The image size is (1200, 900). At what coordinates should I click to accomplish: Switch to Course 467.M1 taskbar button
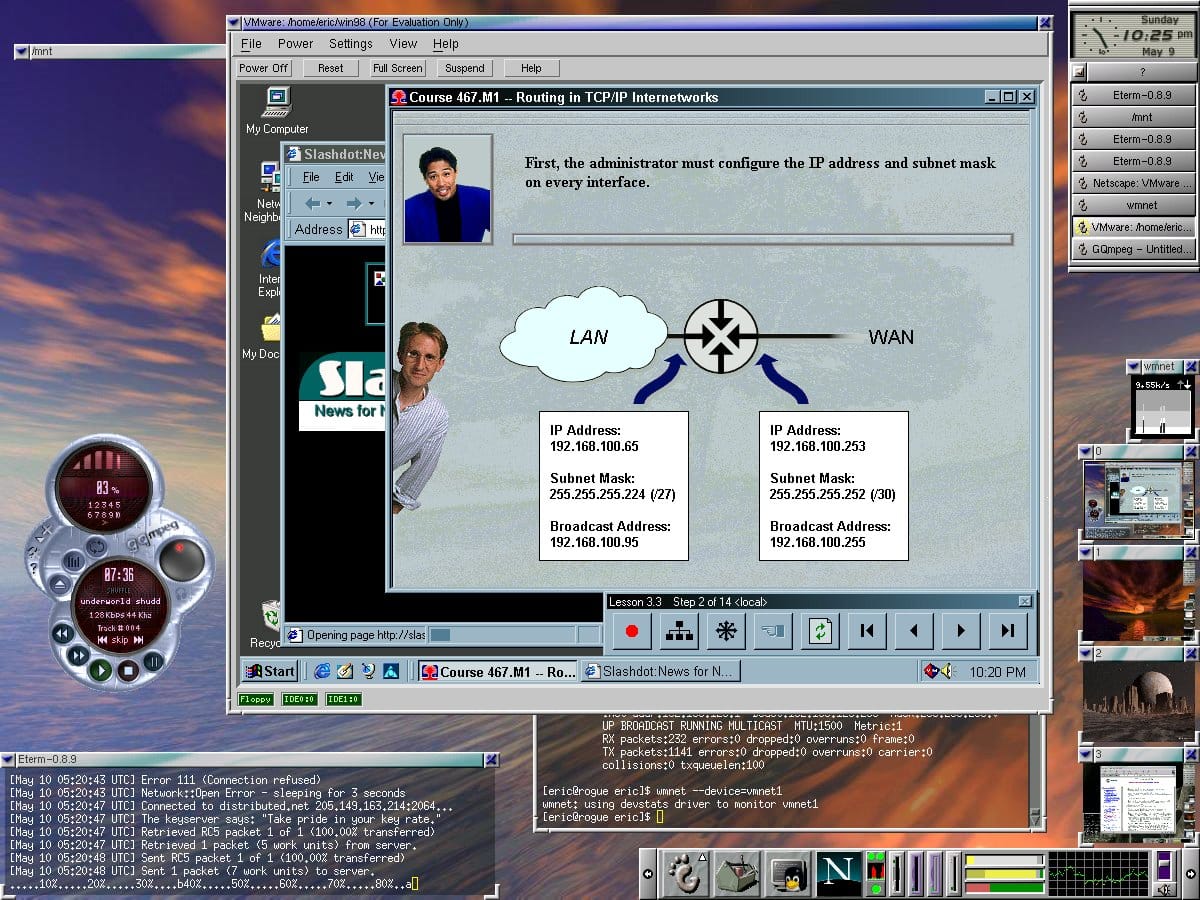click(x=498, y=672)
